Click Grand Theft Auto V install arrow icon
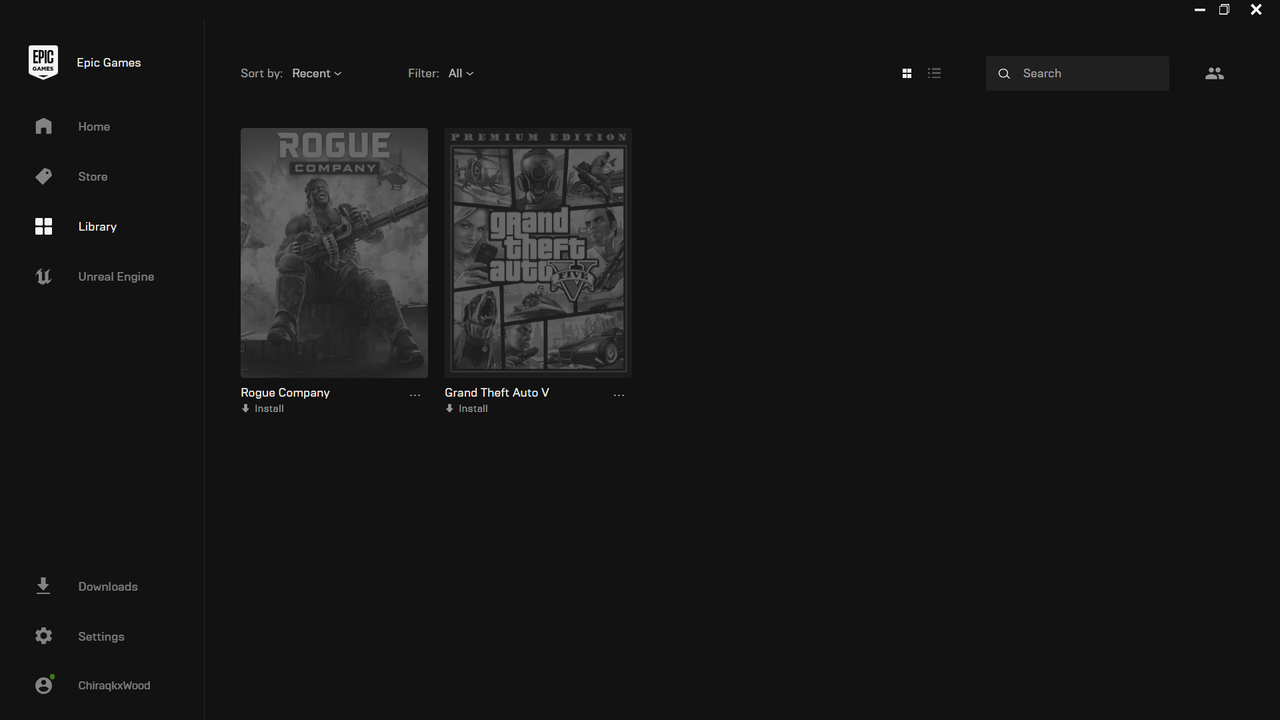The width and height of the screenshot is (1280, 720). point(449,408)
